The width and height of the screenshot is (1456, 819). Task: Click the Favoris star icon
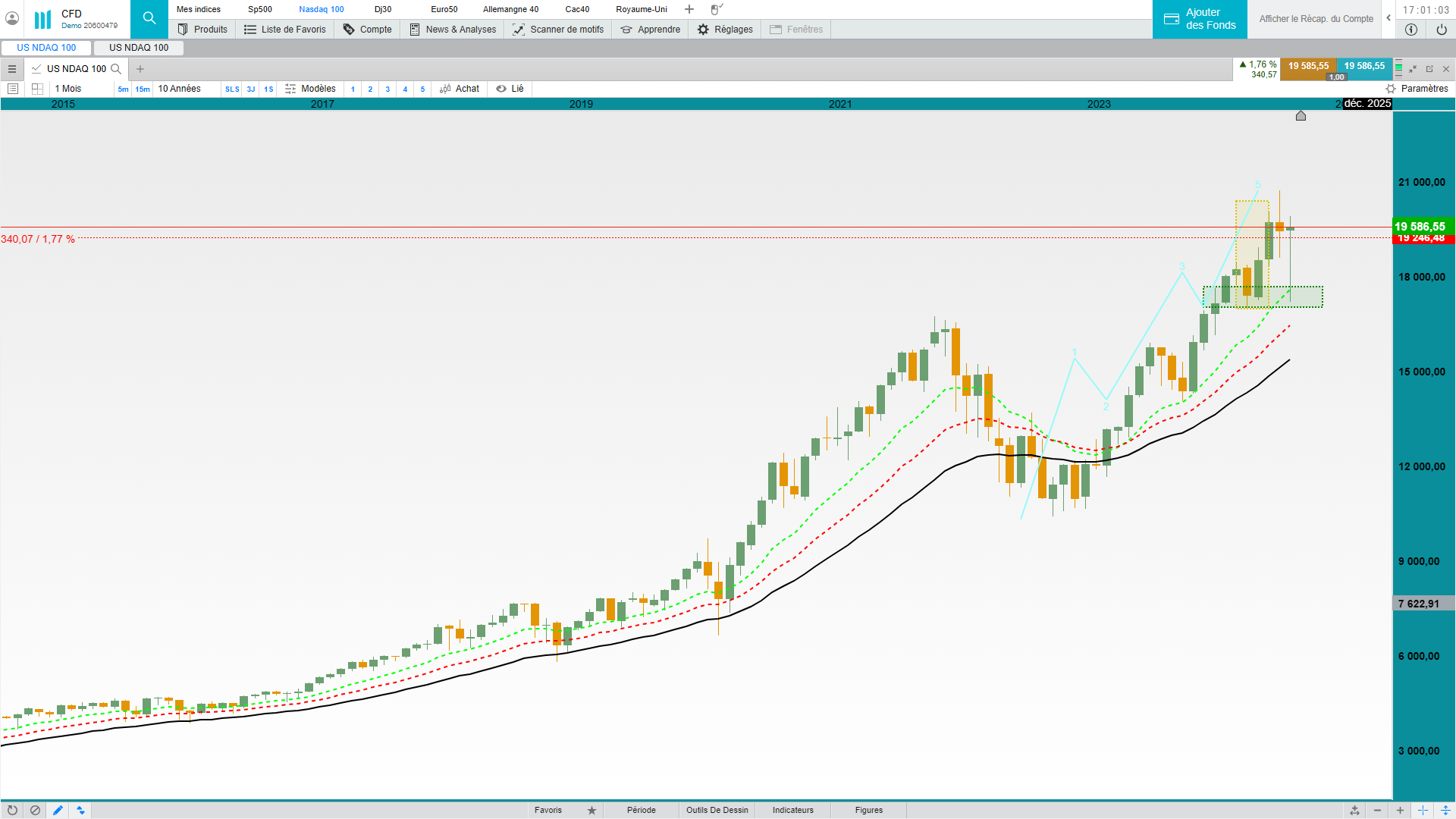pos(591,810)
